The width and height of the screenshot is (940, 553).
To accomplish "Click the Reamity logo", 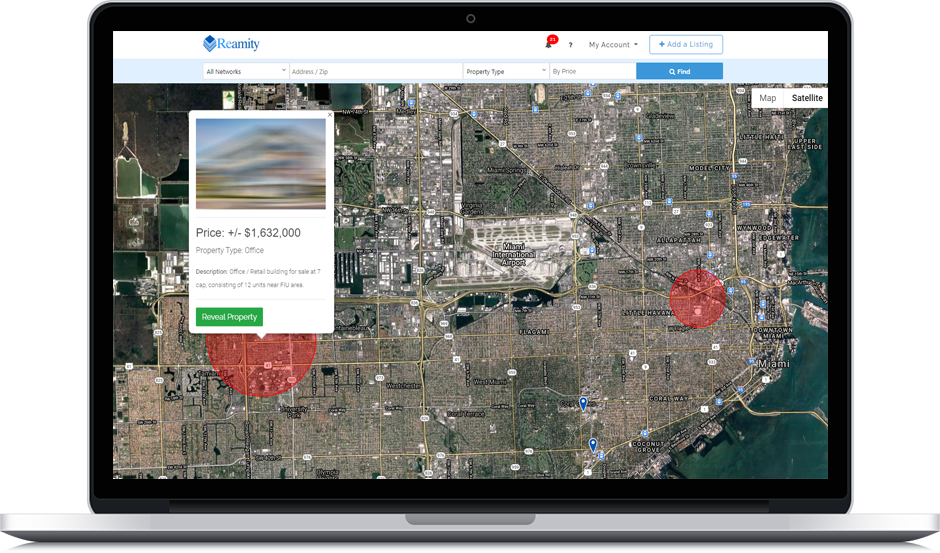I will [231, 44].
